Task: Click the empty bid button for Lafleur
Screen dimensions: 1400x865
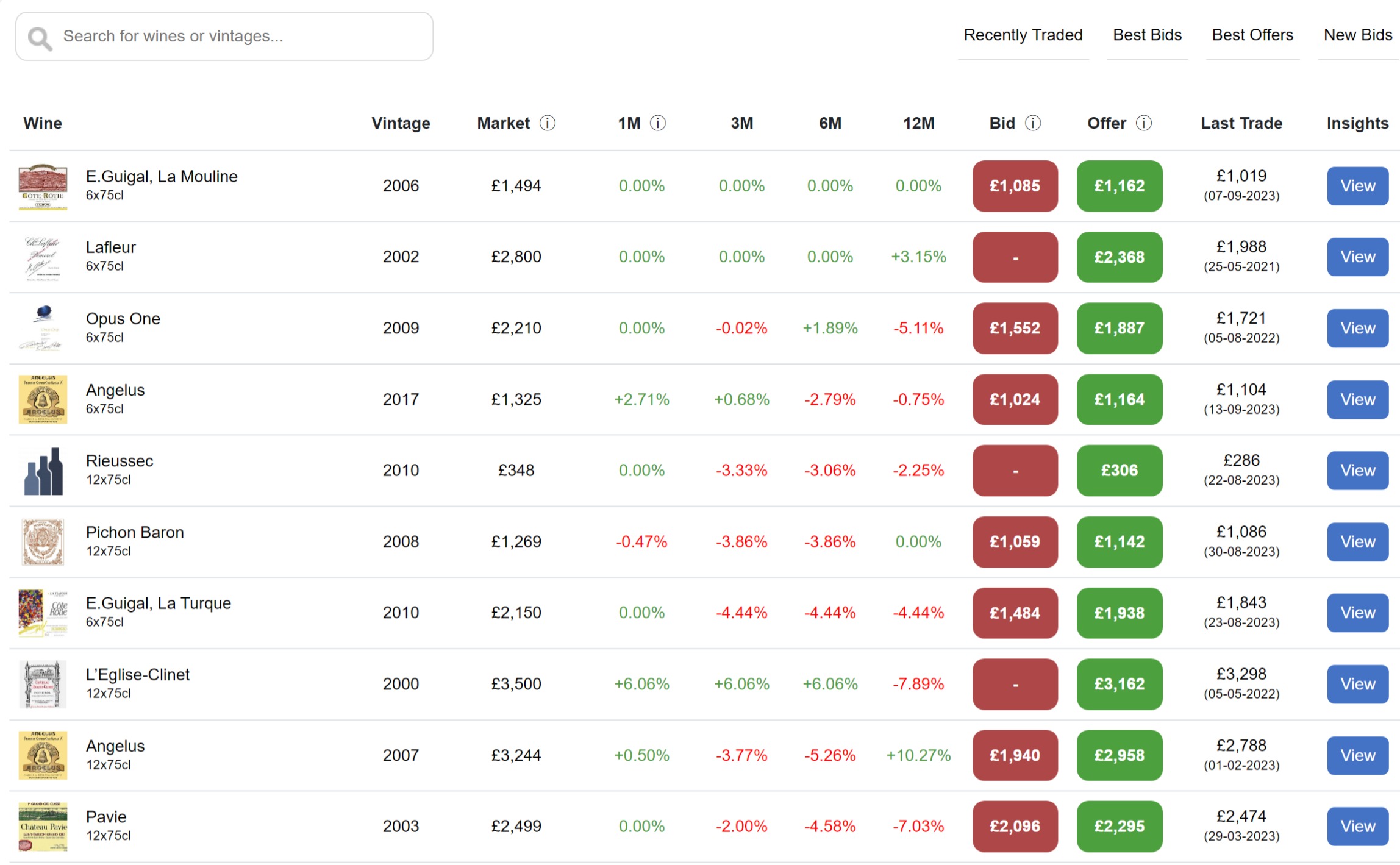Action: (1015, 257)
